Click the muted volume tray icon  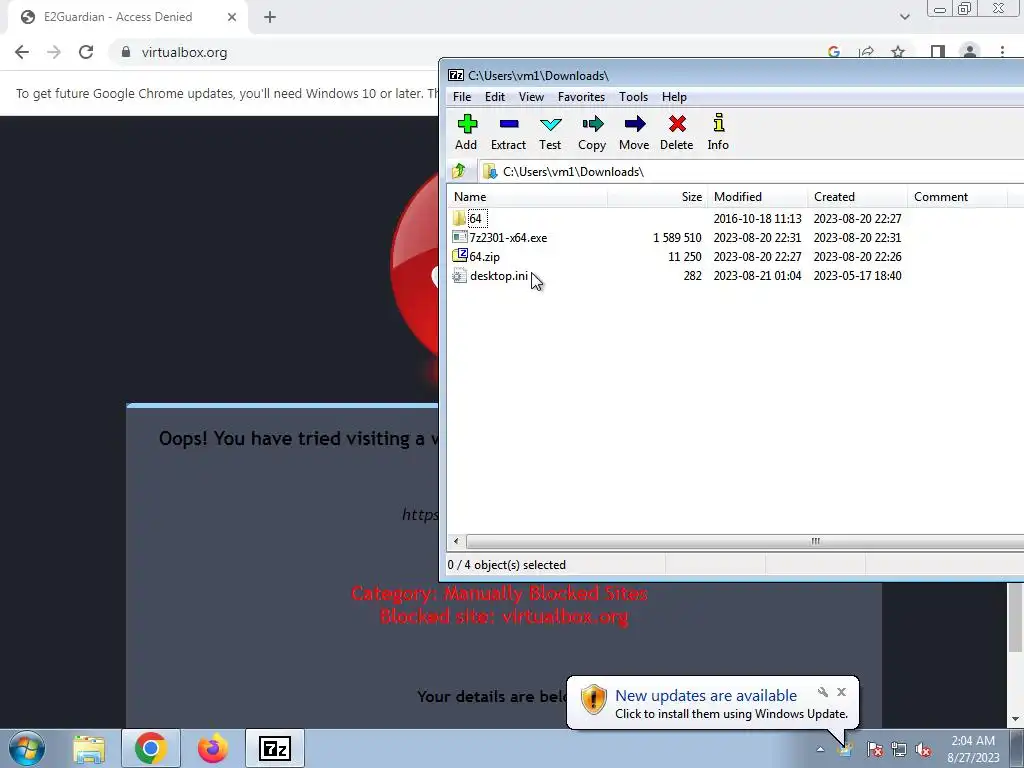tap(923, 749)
